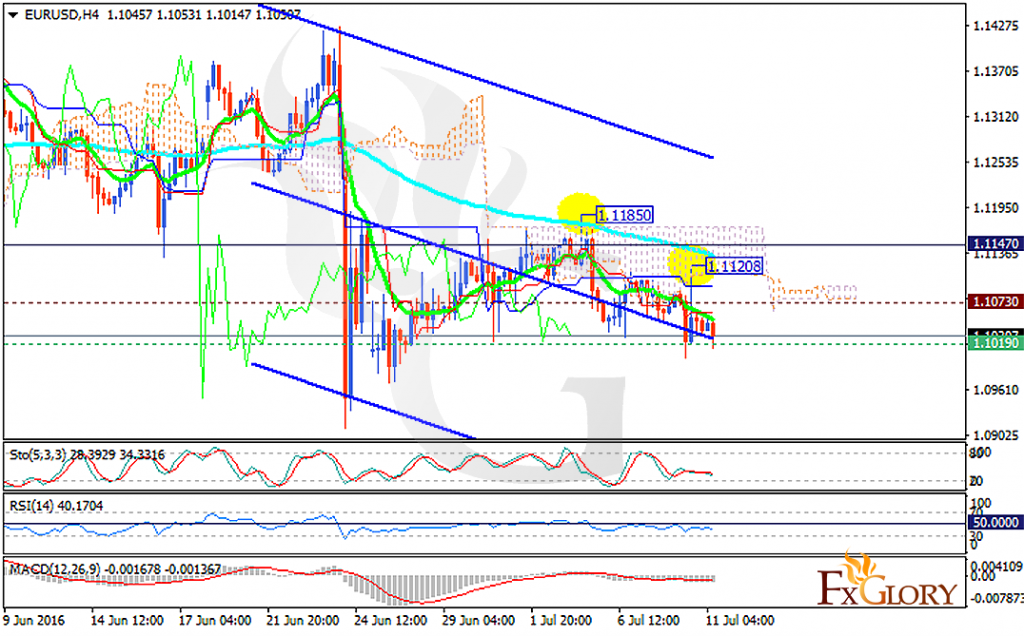Click the 1.13120 price axis value
Screen dimensions: 1024x636
pos(995,117)
